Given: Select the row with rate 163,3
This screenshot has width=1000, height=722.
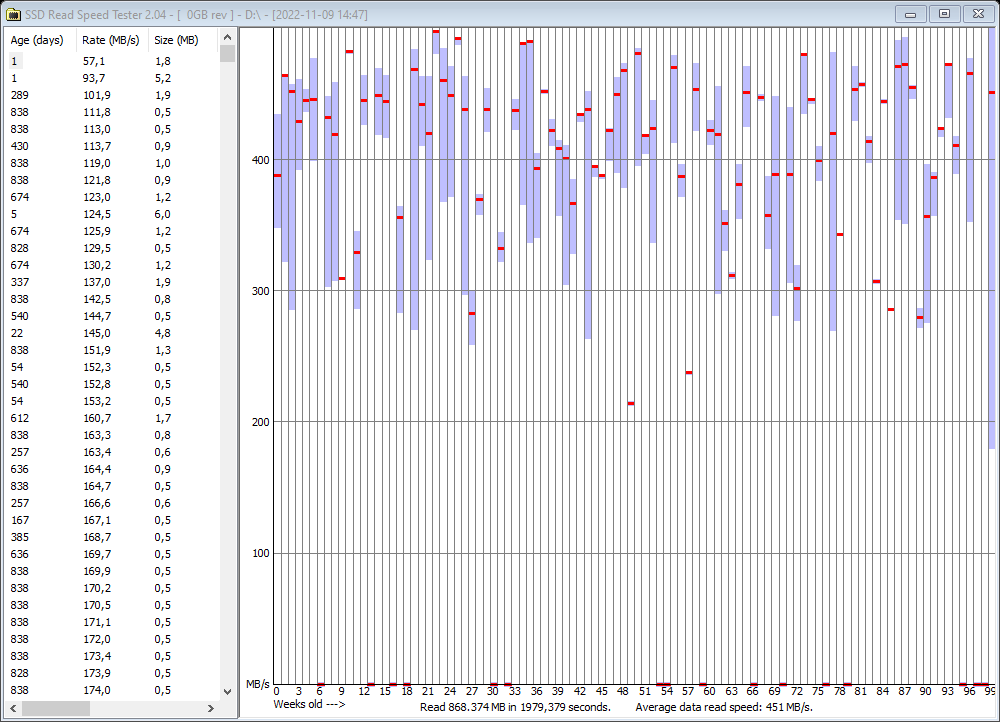Looking at the screenshot, I should [112, 436].
